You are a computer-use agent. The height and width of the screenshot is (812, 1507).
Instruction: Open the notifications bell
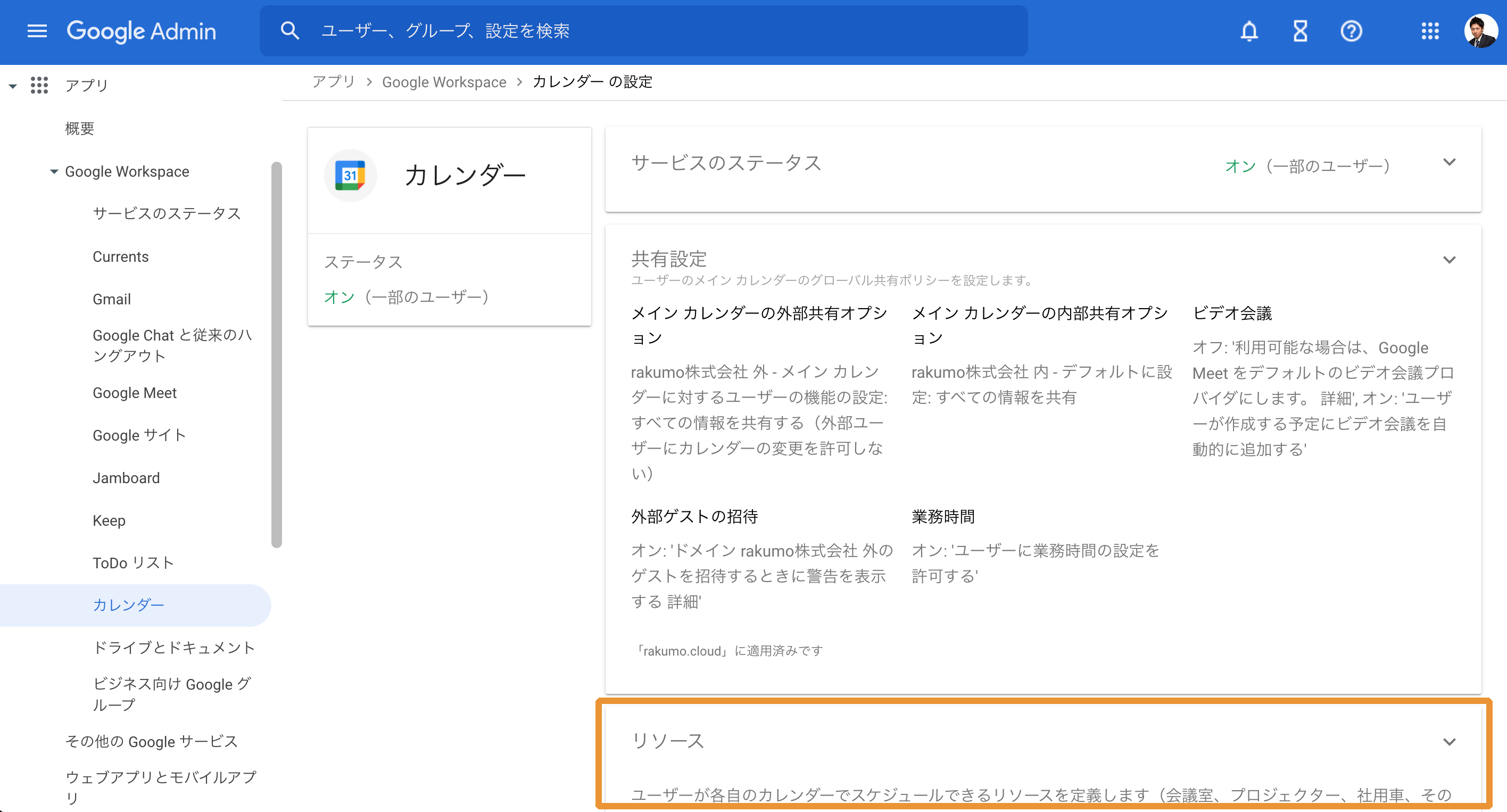pos(1249,31)
